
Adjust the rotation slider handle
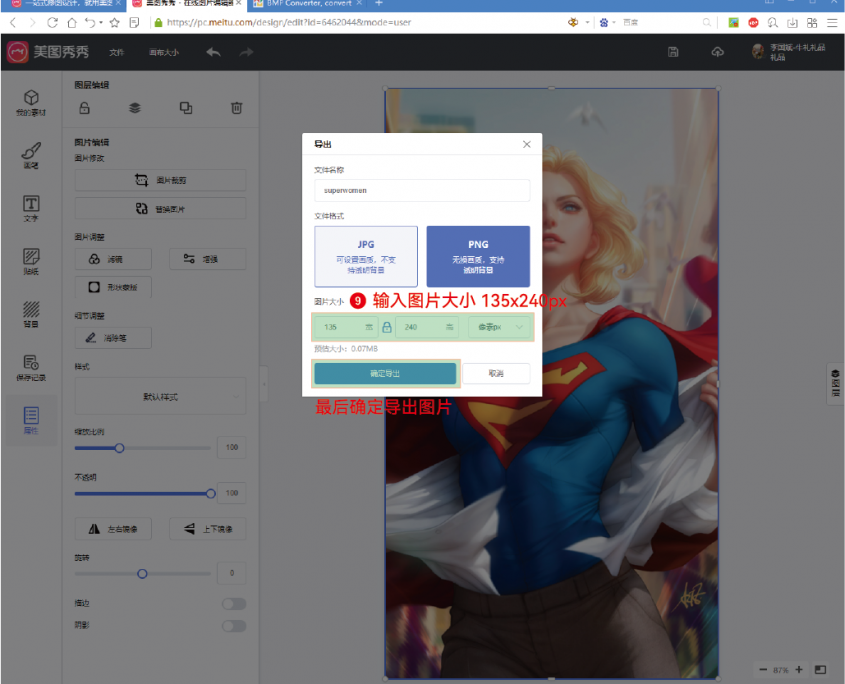(x=142, y=574)
